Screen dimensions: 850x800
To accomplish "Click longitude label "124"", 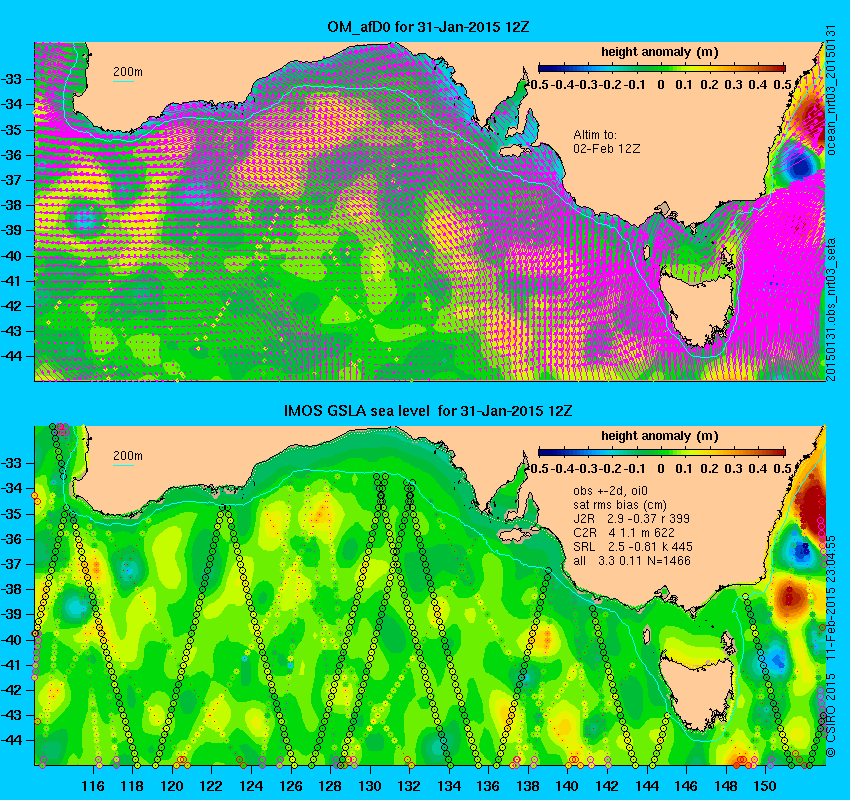I will (x=251, y=786).
